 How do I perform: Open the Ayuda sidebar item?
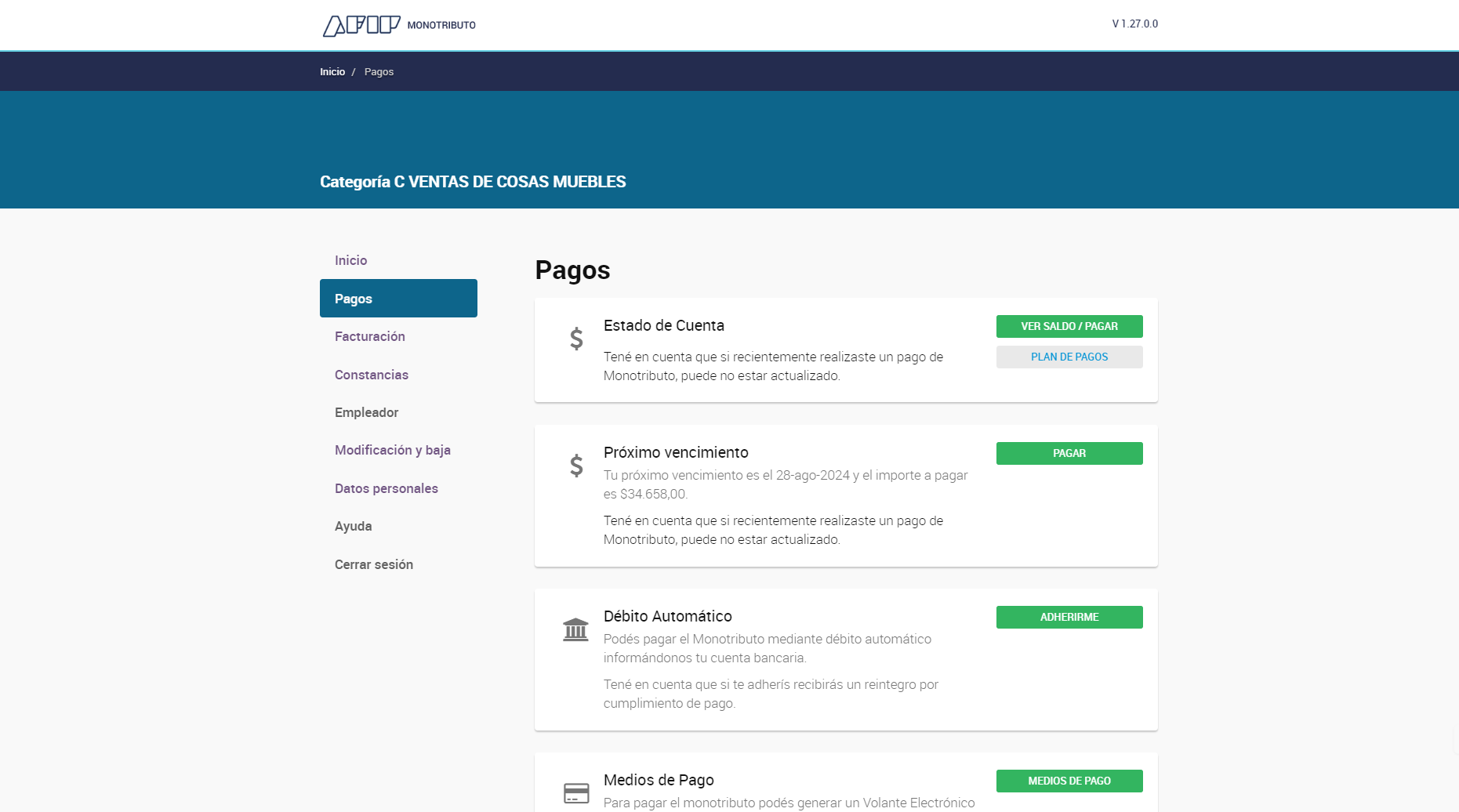point(353,526)
